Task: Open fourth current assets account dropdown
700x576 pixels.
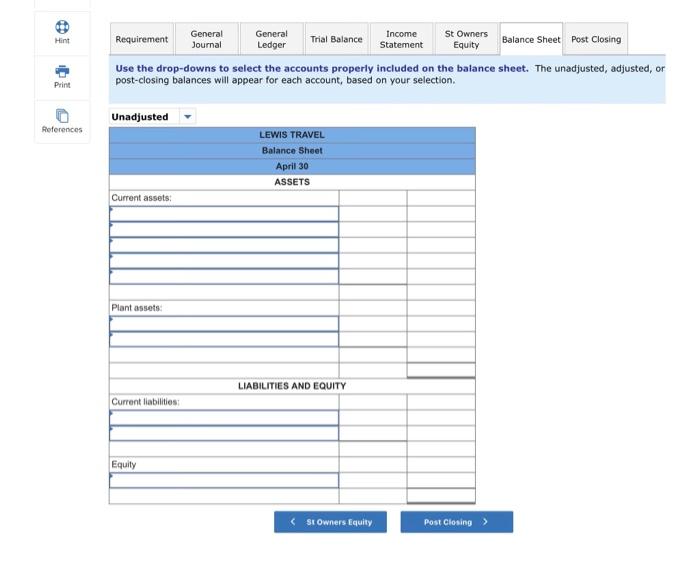Action: click(x=224, y=261)
